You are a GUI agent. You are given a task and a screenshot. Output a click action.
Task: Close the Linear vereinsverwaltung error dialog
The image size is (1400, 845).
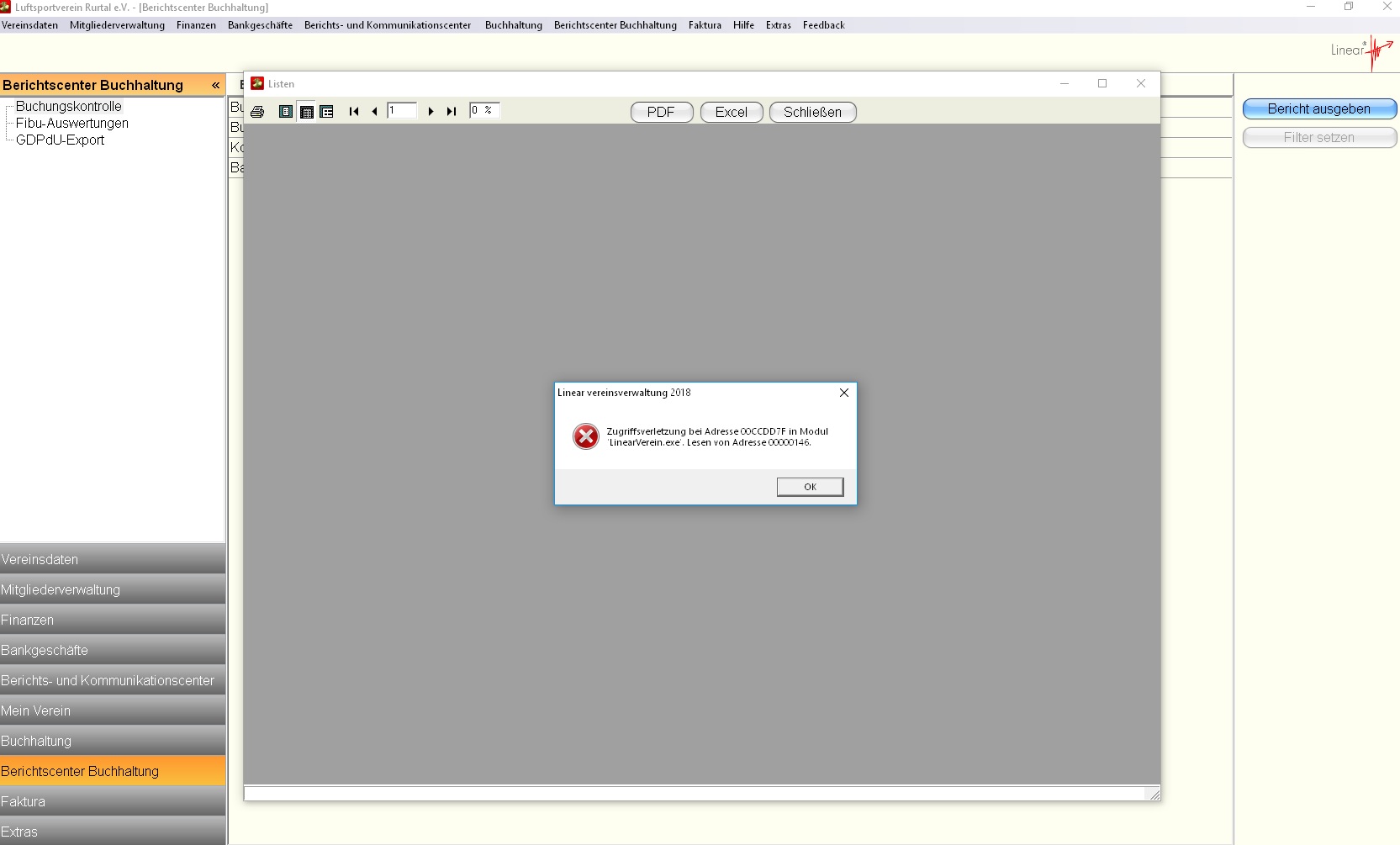(843, 393)
